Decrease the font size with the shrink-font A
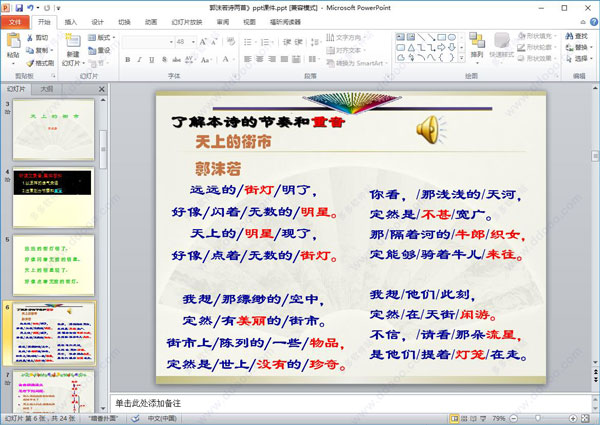600x425 pixels. pyautogui.click(x=214, y=42)
